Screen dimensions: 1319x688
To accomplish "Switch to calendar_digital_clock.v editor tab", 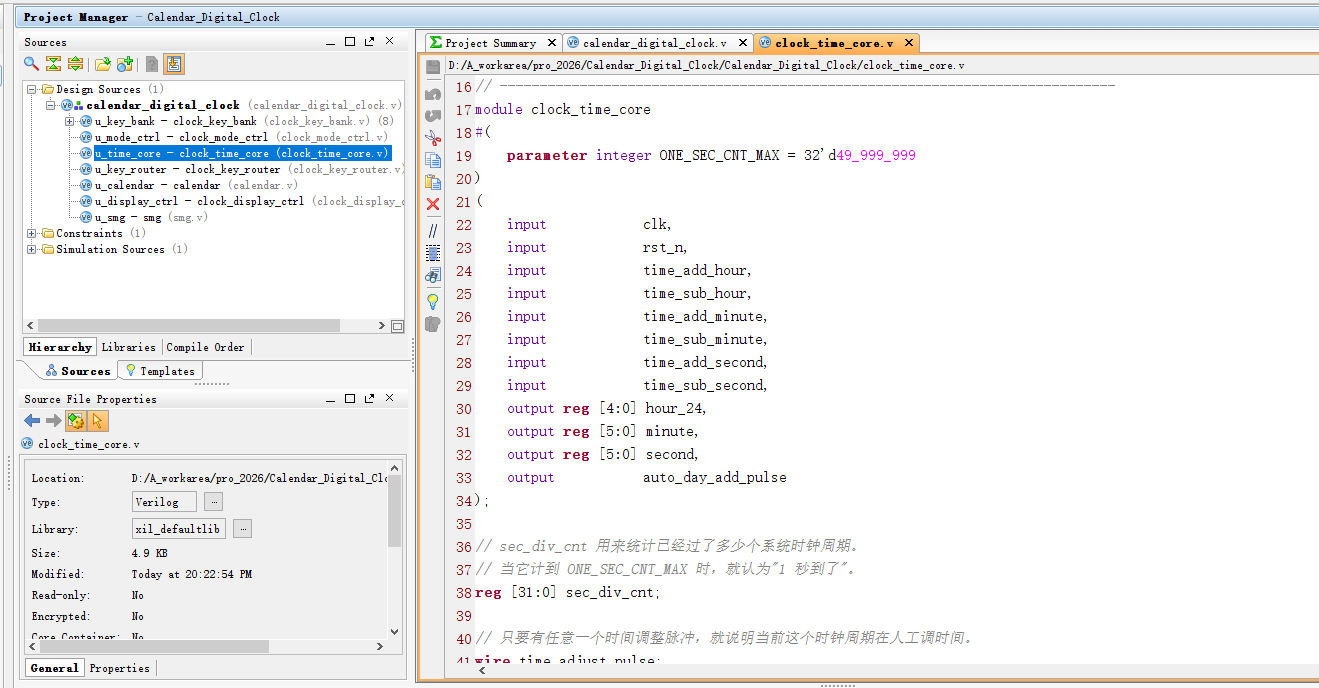I will pyautogui.click(x=655, y=43).
